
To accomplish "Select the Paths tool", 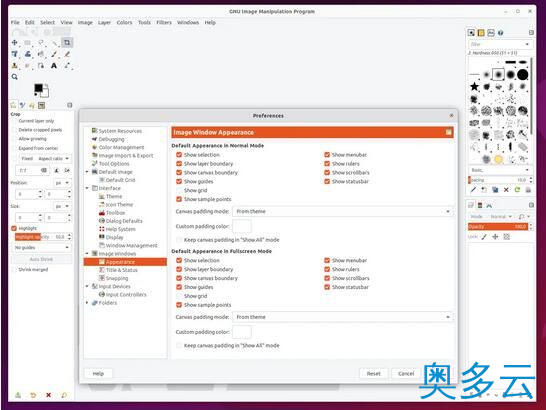I will pyautogui.click(x=41, y=65).
